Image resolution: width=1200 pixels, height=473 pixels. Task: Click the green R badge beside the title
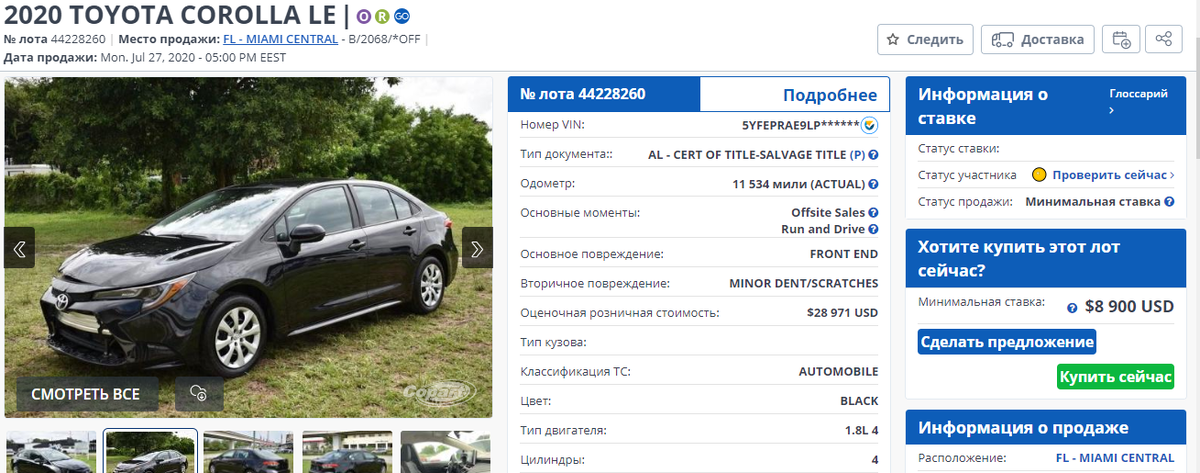click(382, 16)
